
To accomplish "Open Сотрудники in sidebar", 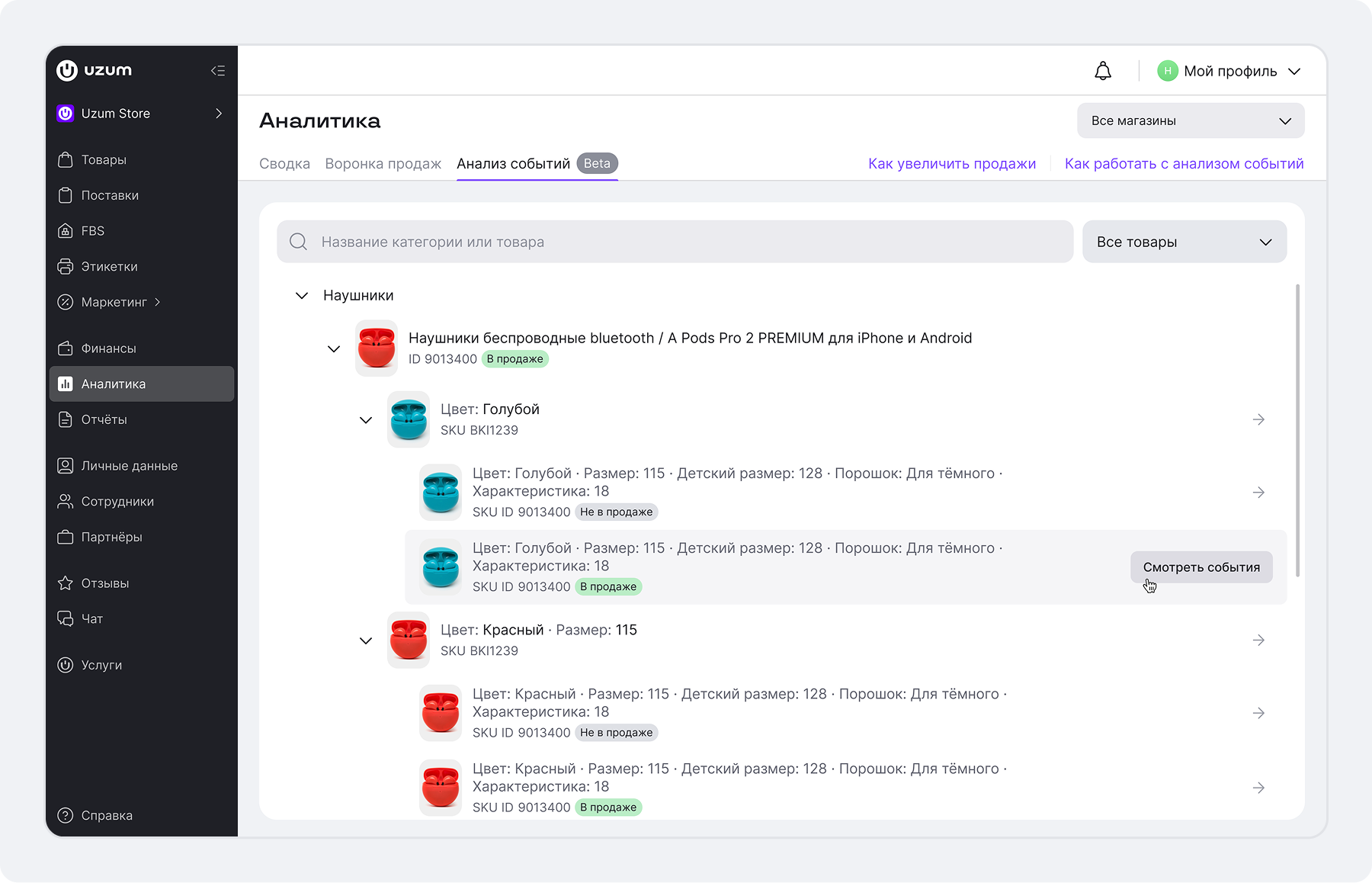I will point(142,501).
